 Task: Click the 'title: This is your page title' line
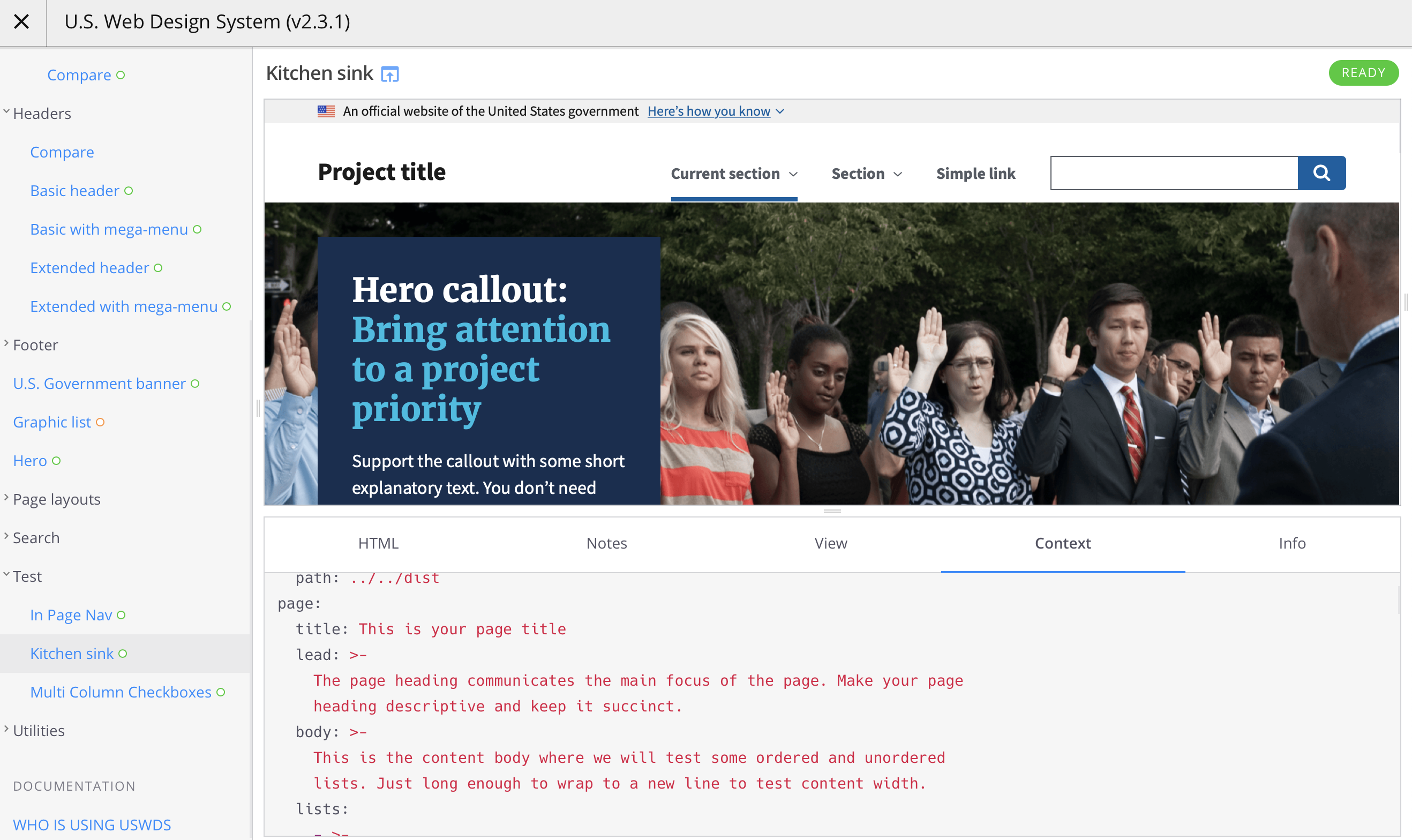(431, 629)
